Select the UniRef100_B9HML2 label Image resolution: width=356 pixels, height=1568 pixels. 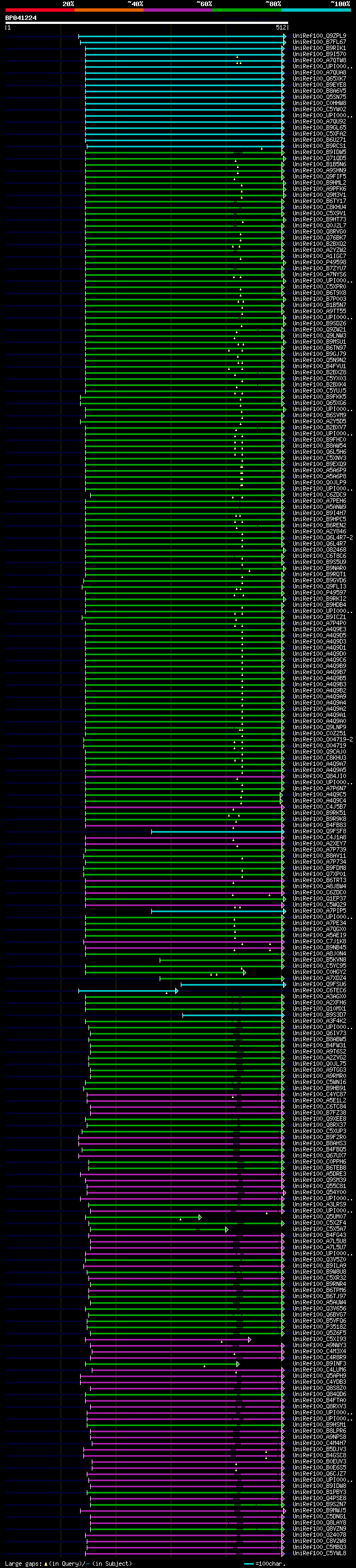click(319, 182)
